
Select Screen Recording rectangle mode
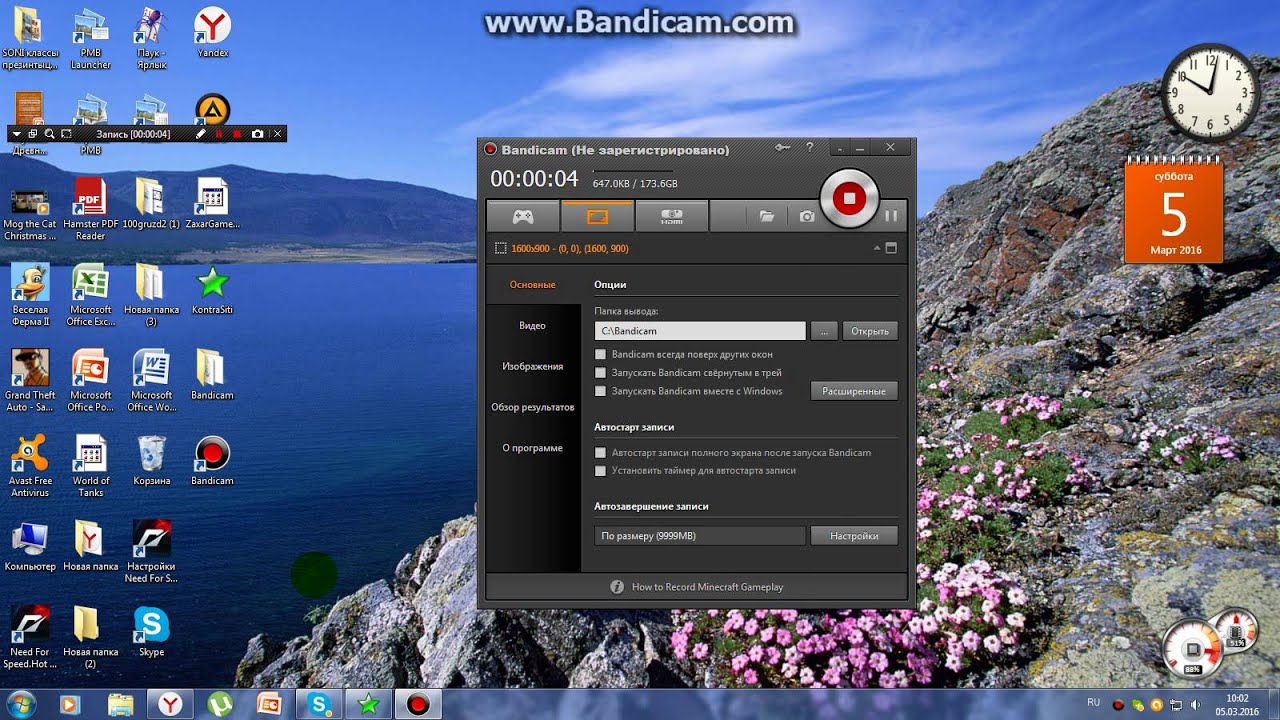tap(597, 216)
